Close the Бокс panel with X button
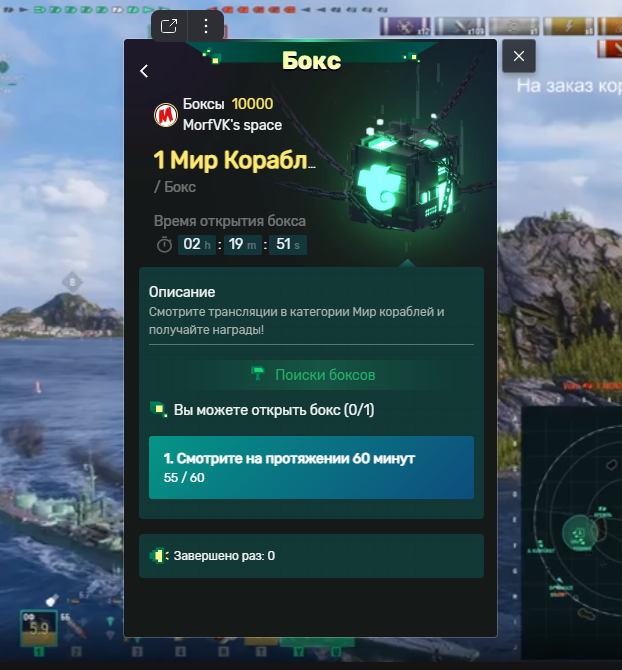Screen dimensions: 622x670 click(519, 56)
